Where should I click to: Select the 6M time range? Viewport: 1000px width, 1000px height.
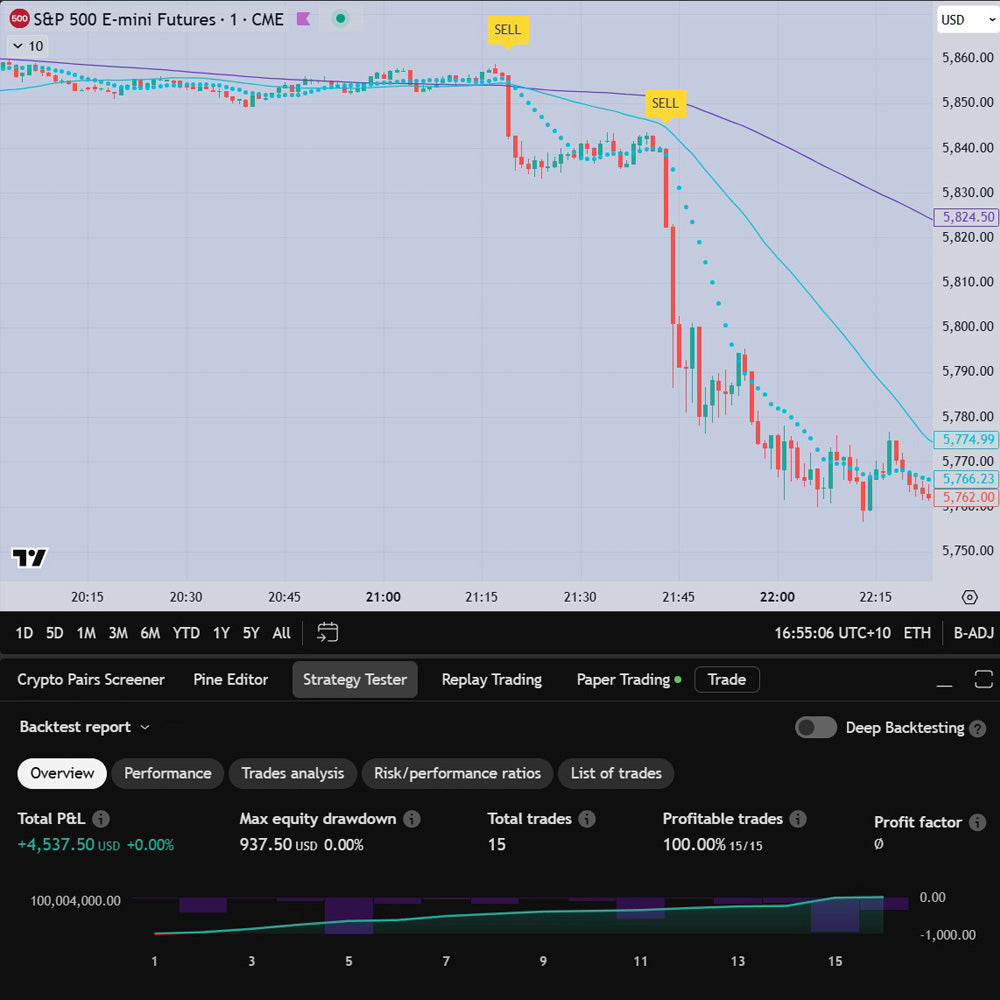click(x=151, y=633)
